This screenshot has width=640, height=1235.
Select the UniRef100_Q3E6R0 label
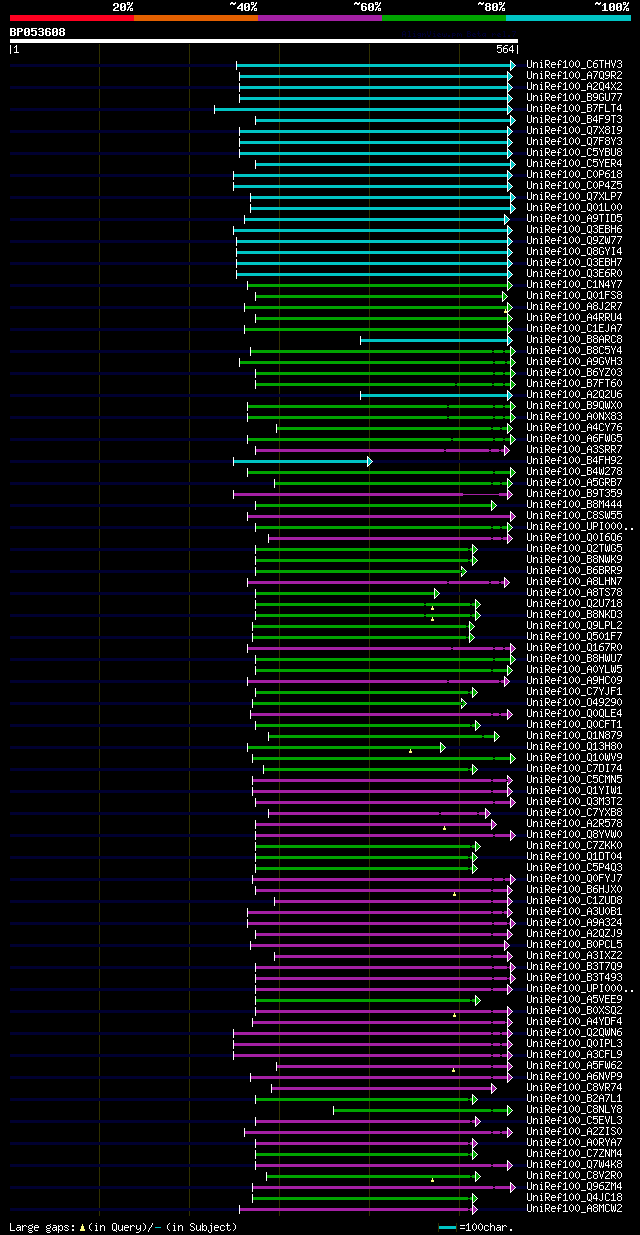(x=574, y=274)
